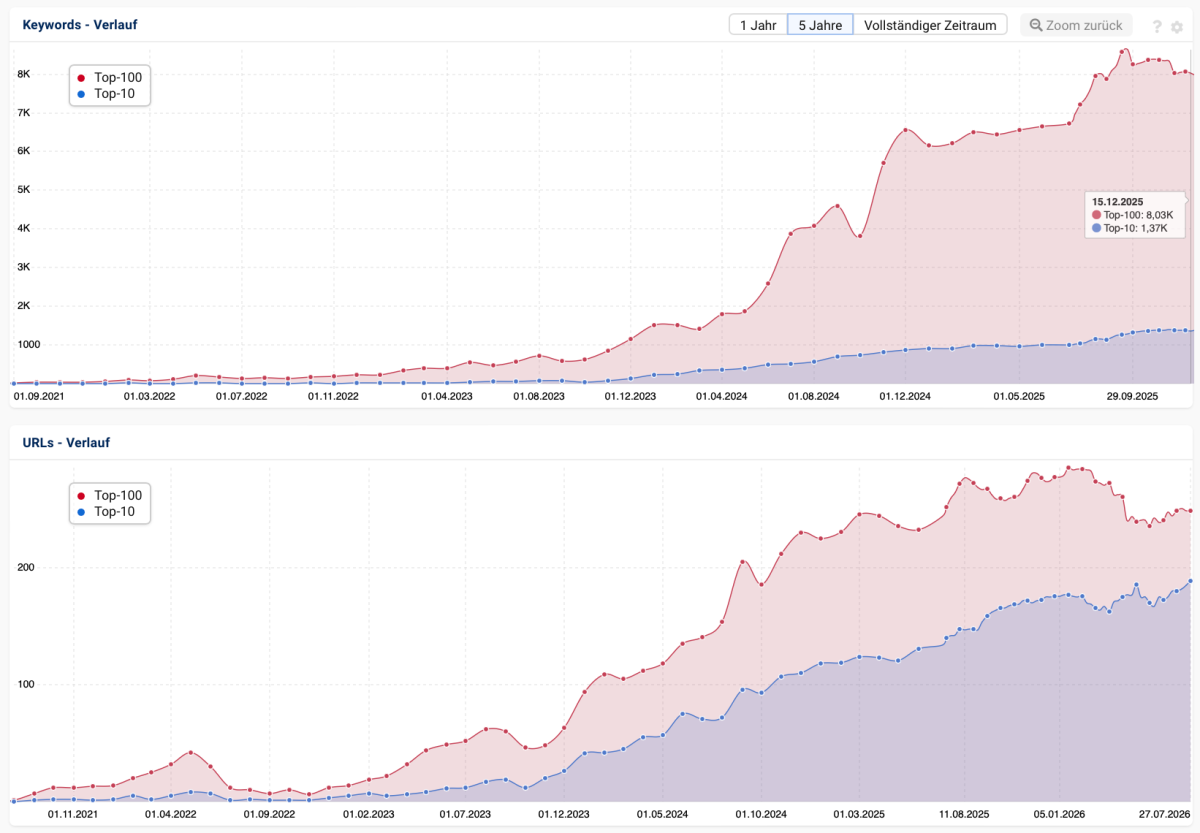Screen dimensions: 1200x833
Task: Click the 01.11.2022 axis date
Action: (333, 396)
